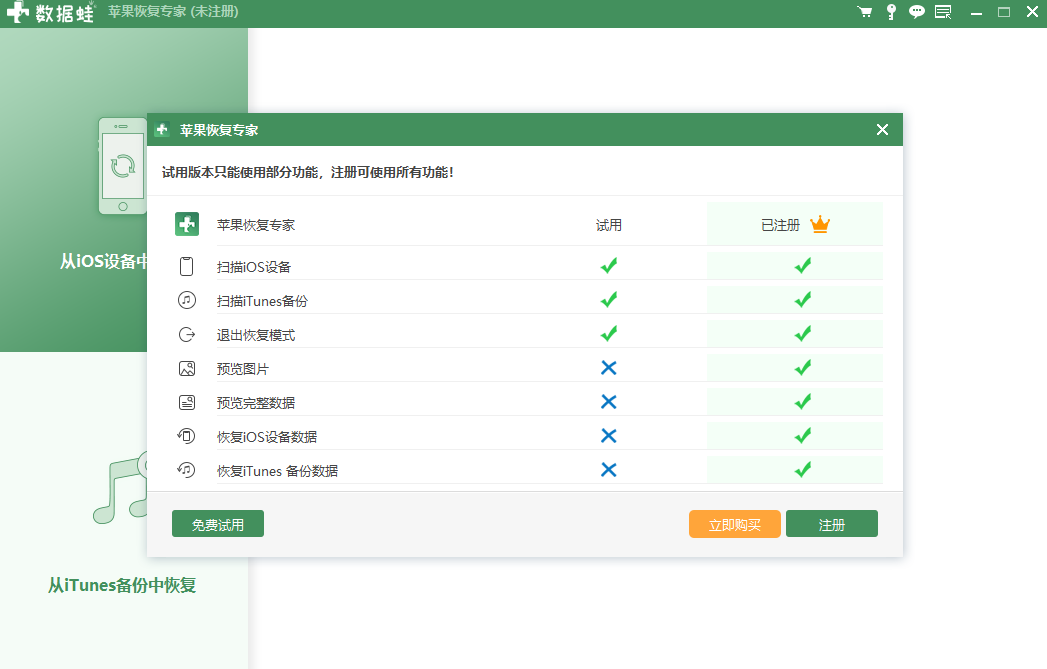Click the checkmark under 已注册 for 恢复iTunes 备份数据
The width and height of the screenshot is (1047, 669).
(802, 470)
